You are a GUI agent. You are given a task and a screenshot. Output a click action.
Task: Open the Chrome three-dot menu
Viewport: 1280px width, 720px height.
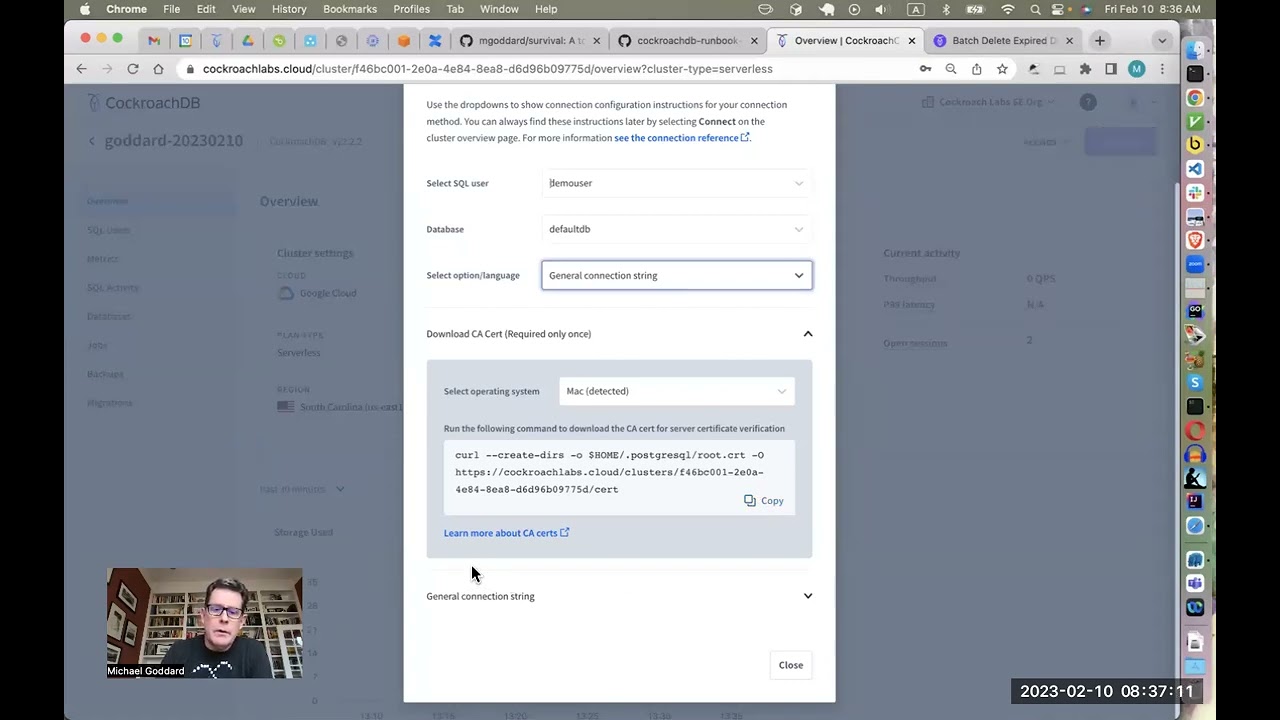click(x=1162, y=69)
